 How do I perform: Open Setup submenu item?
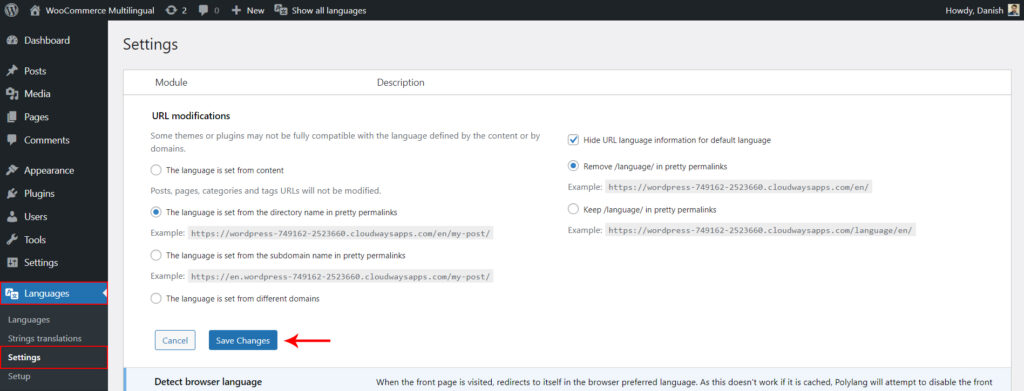19,377
